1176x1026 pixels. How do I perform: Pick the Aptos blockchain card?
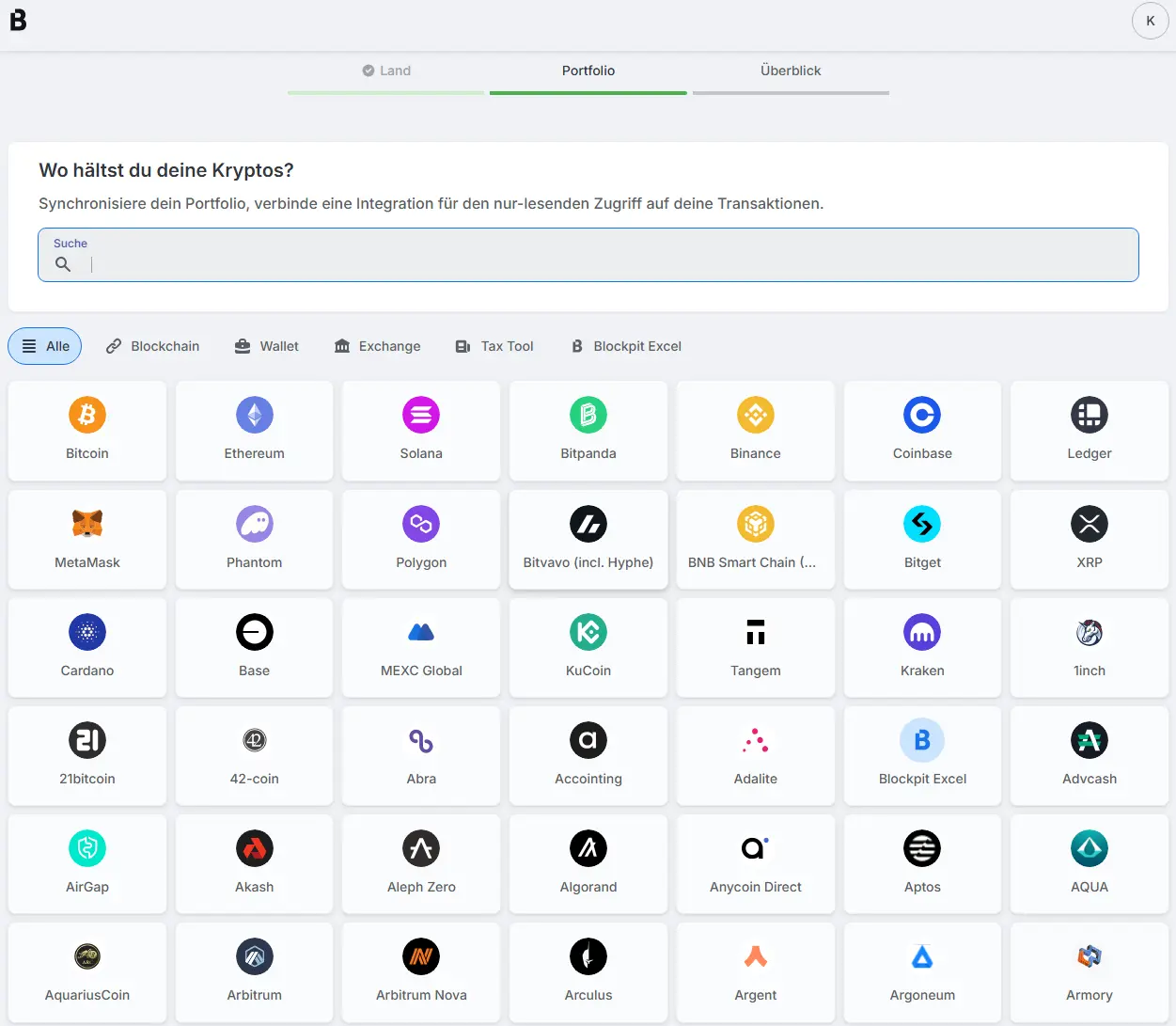coord(922,864)
